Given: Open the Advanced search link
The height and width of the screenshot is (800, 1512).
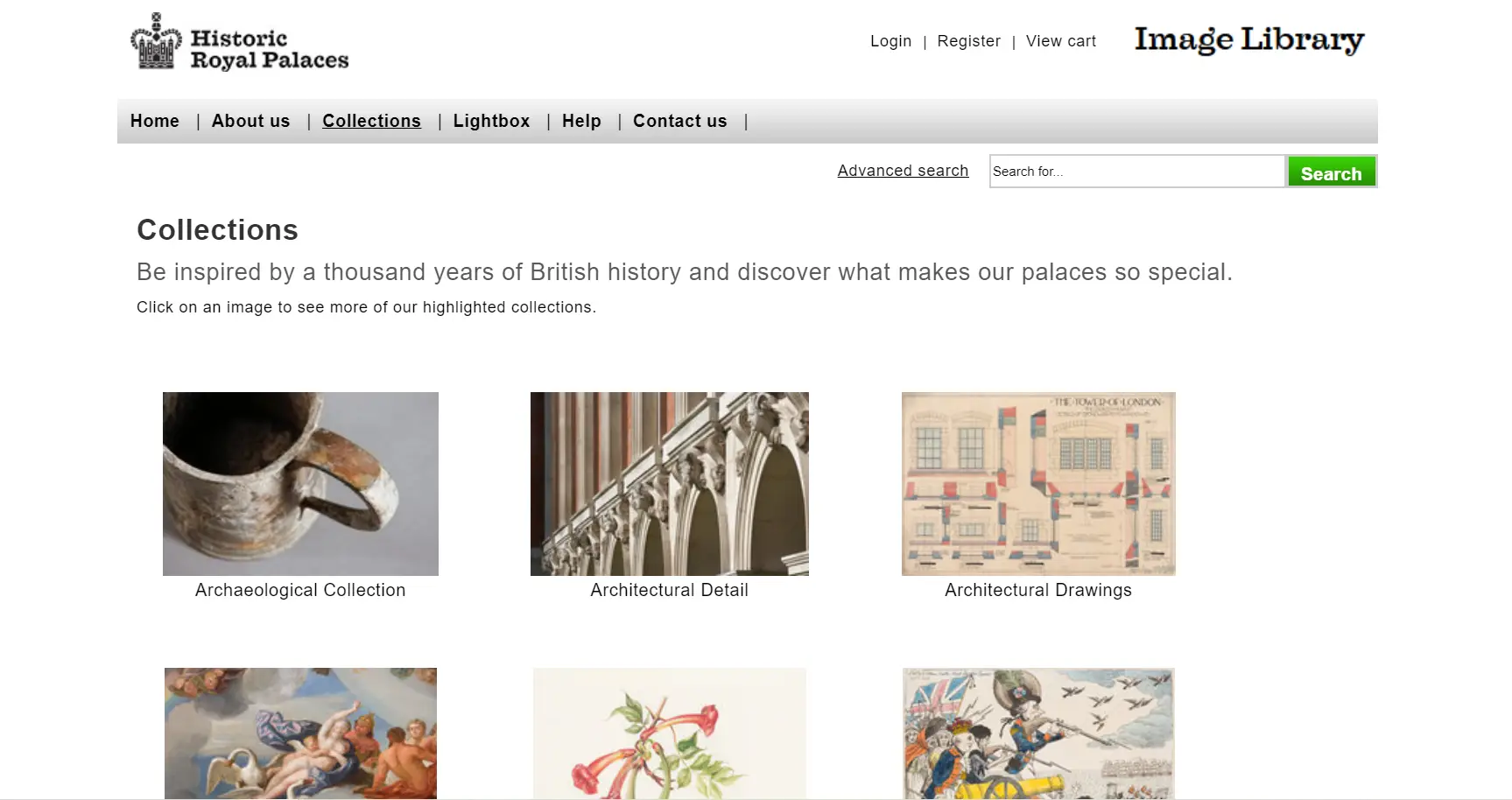Looking at the screenshot, I should click(903, 171).
